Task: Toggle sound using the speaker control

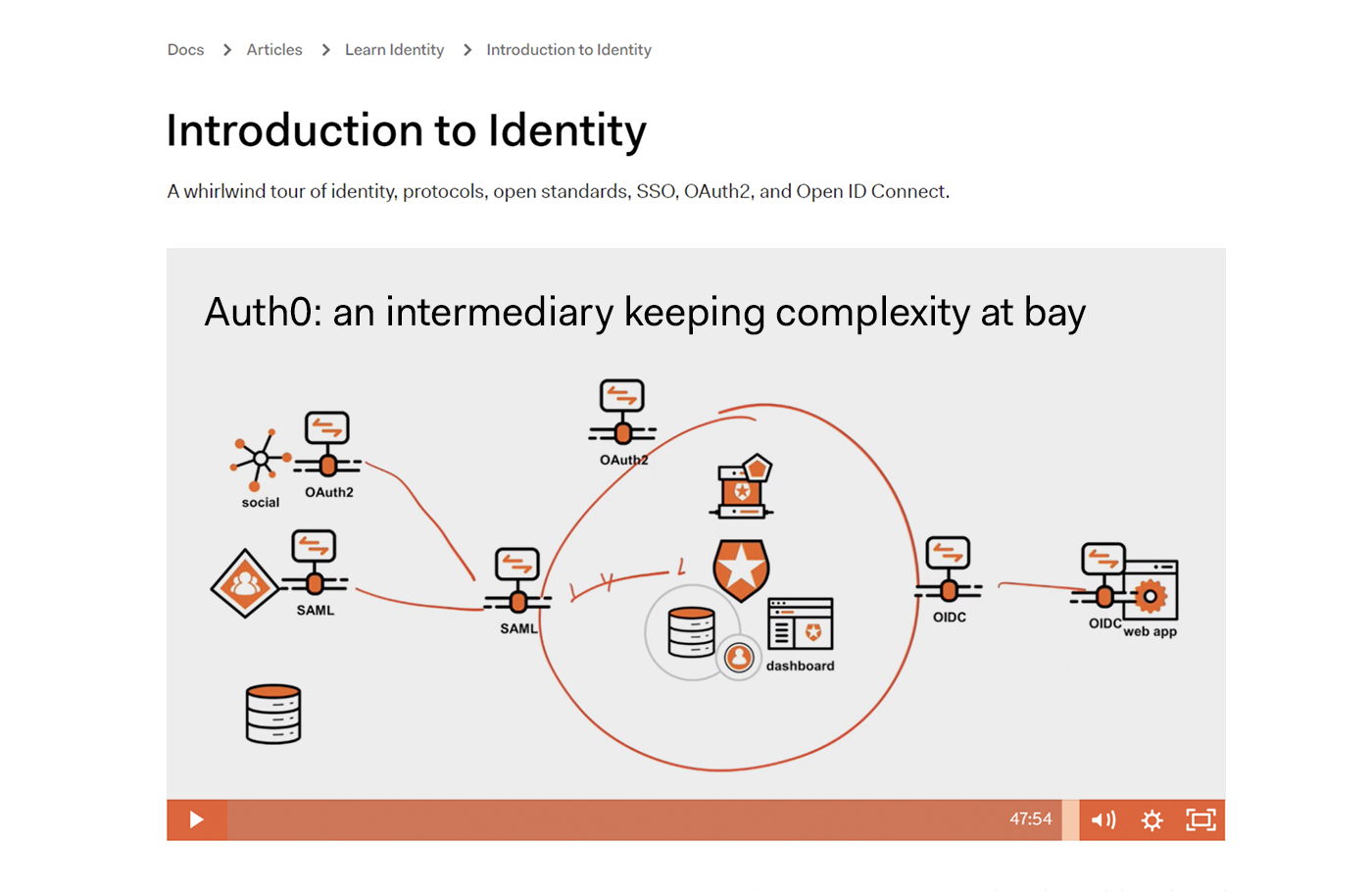Action: (x=1102, y=819)
